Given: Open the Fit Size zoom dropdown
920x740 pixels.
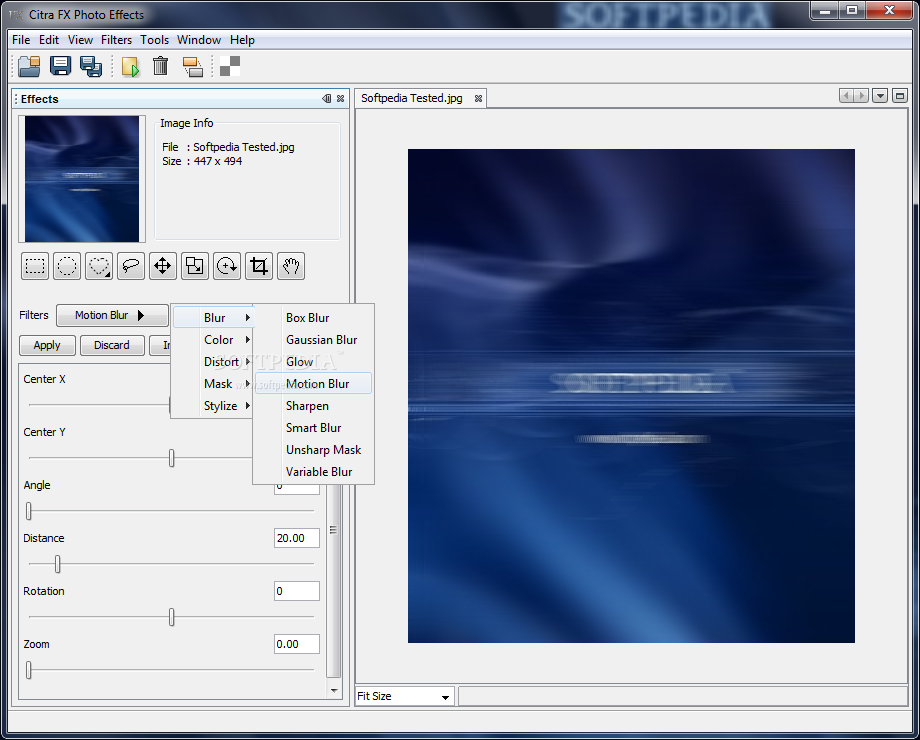Looking at the screenshot, I should tap(404, 696).
